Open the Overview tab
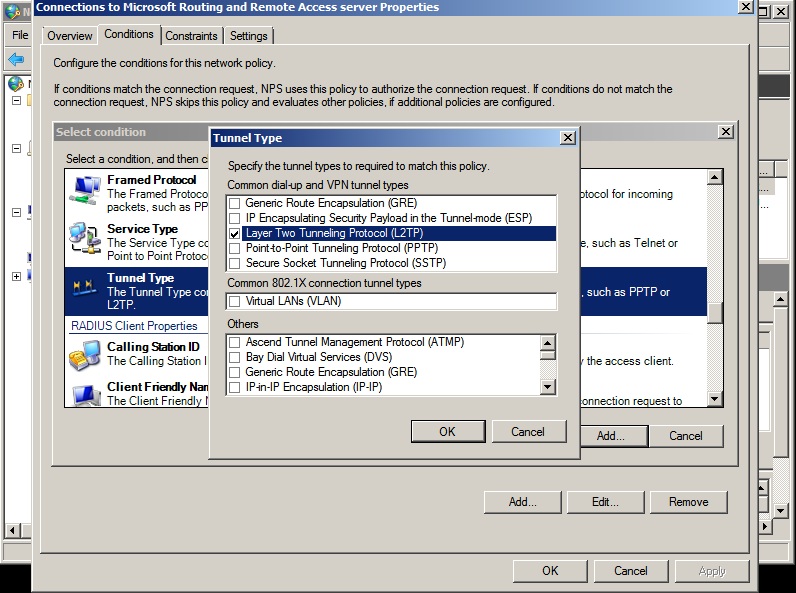This screenshot has width=796, height=593. [70, 36]
